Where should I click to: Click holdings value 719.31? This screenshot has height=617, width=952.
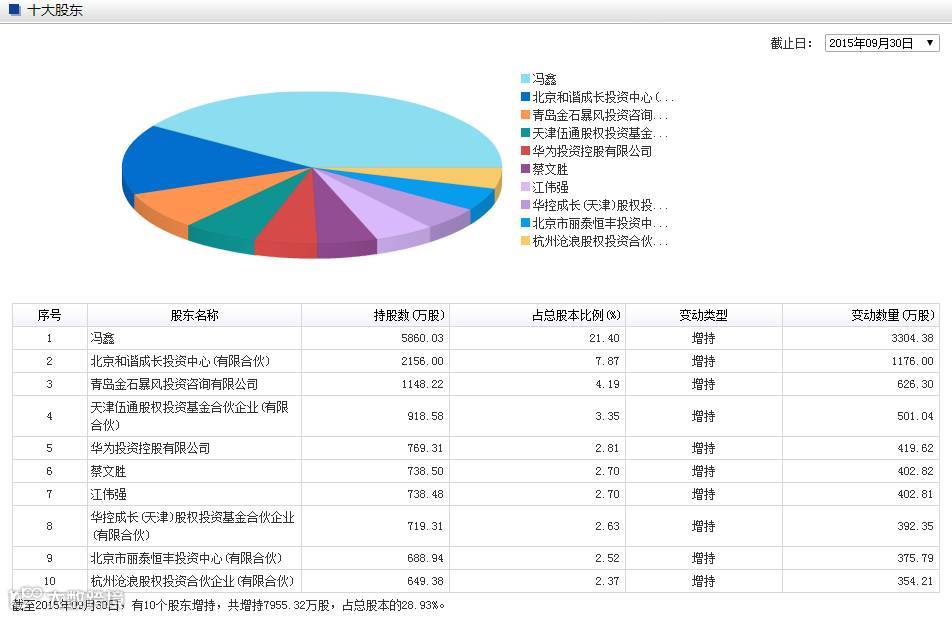coord(425,526)
